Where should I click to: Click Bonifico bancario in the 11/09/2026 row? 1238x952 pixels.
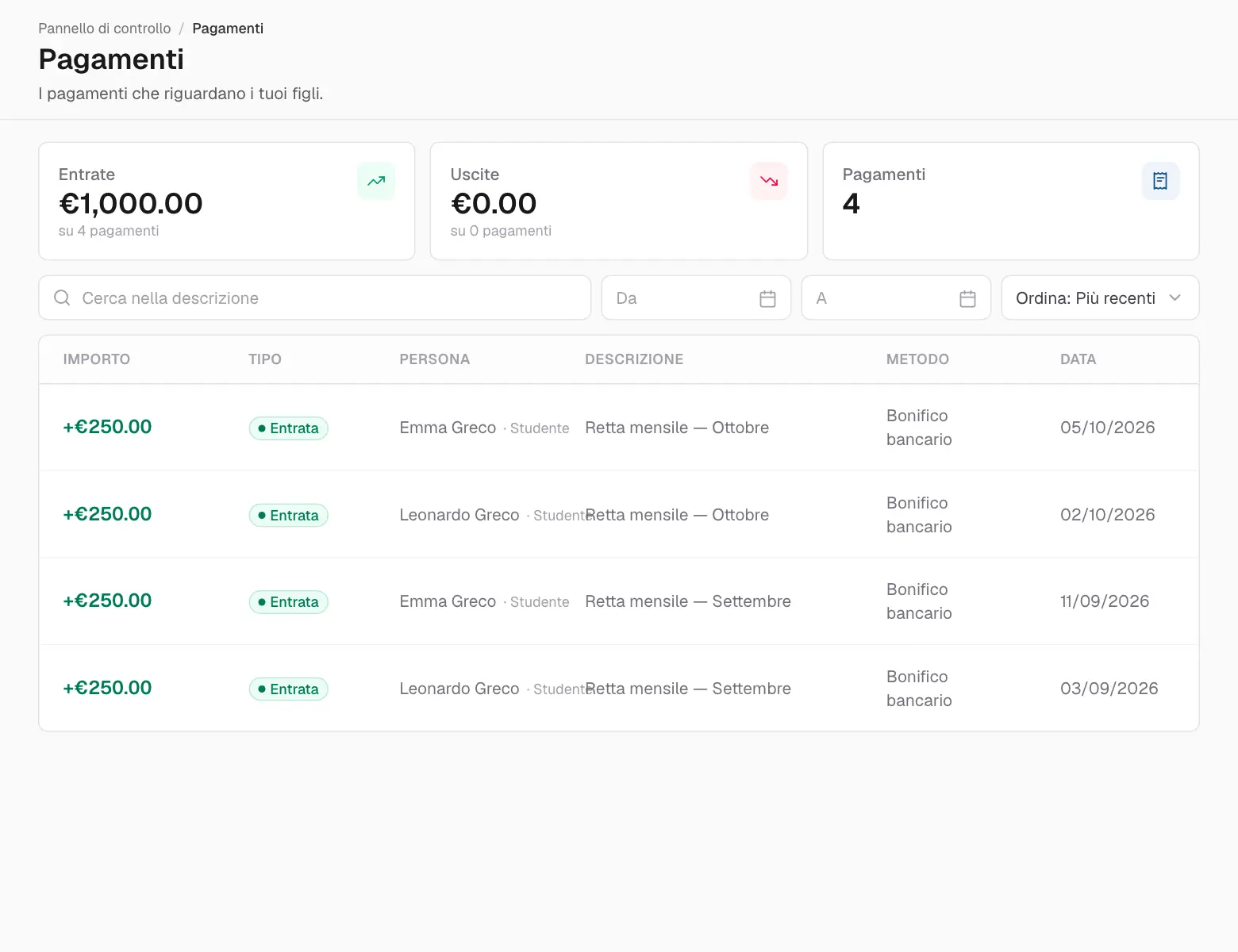pos(919,601)
